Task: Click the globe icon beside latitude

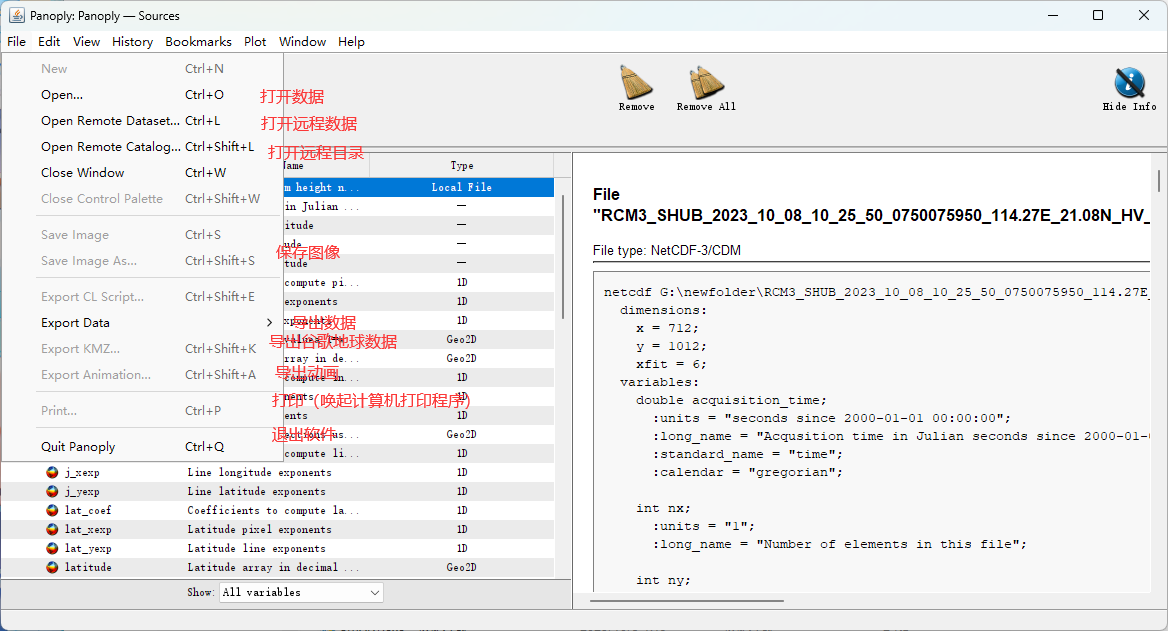Action: click(x=52, y=568)
